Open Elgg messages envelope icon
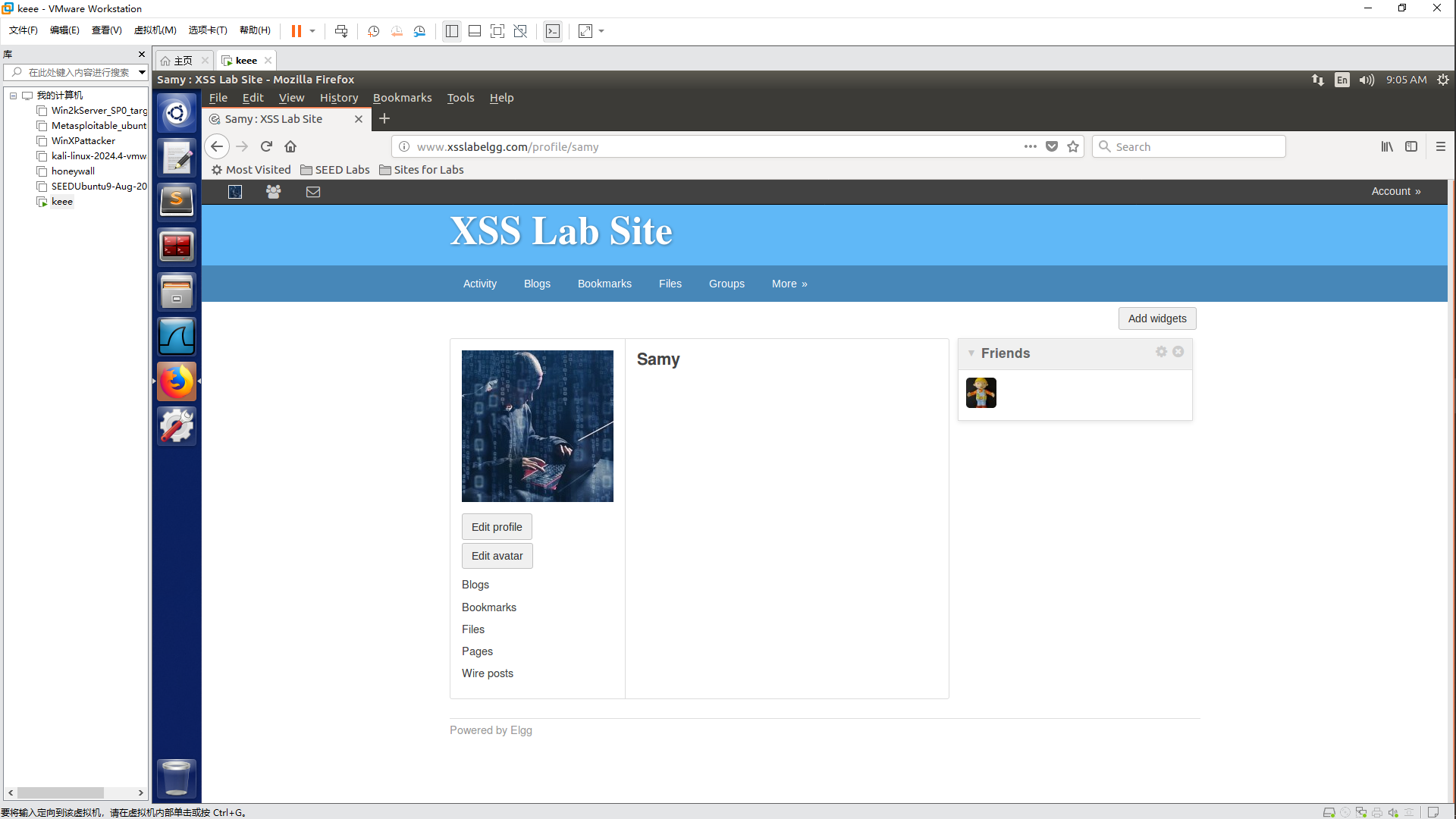The image size is (1456, 819). (x=313, y=192)
